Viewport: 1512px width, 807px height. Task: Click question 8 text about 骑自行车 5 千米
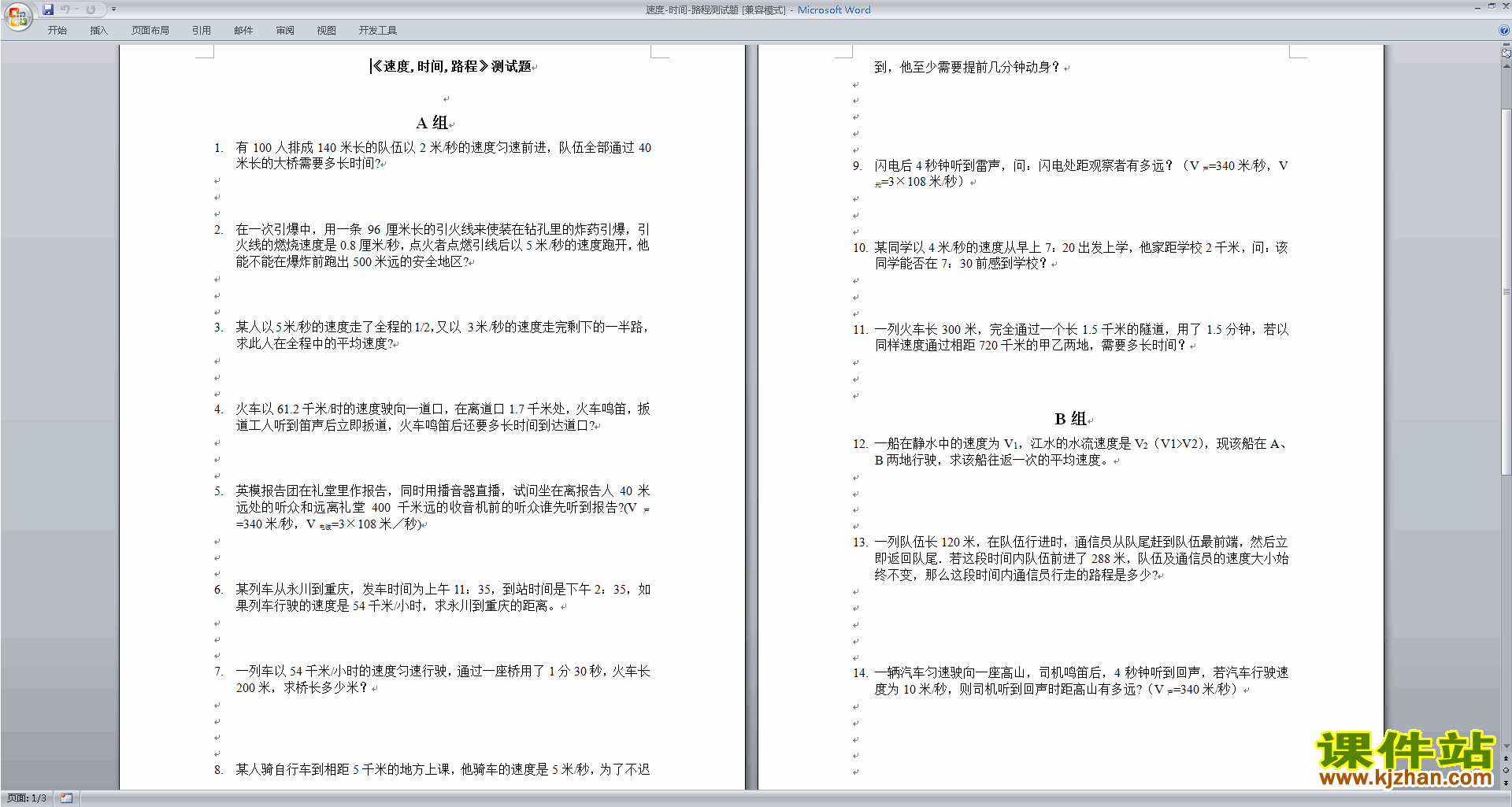click(x=443, y=769)
